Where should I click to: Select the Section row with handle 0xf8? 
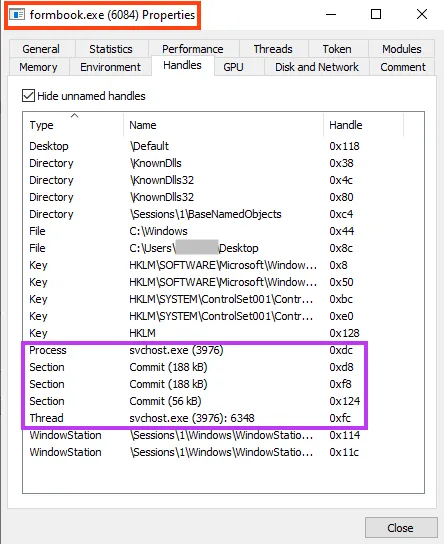223,384
